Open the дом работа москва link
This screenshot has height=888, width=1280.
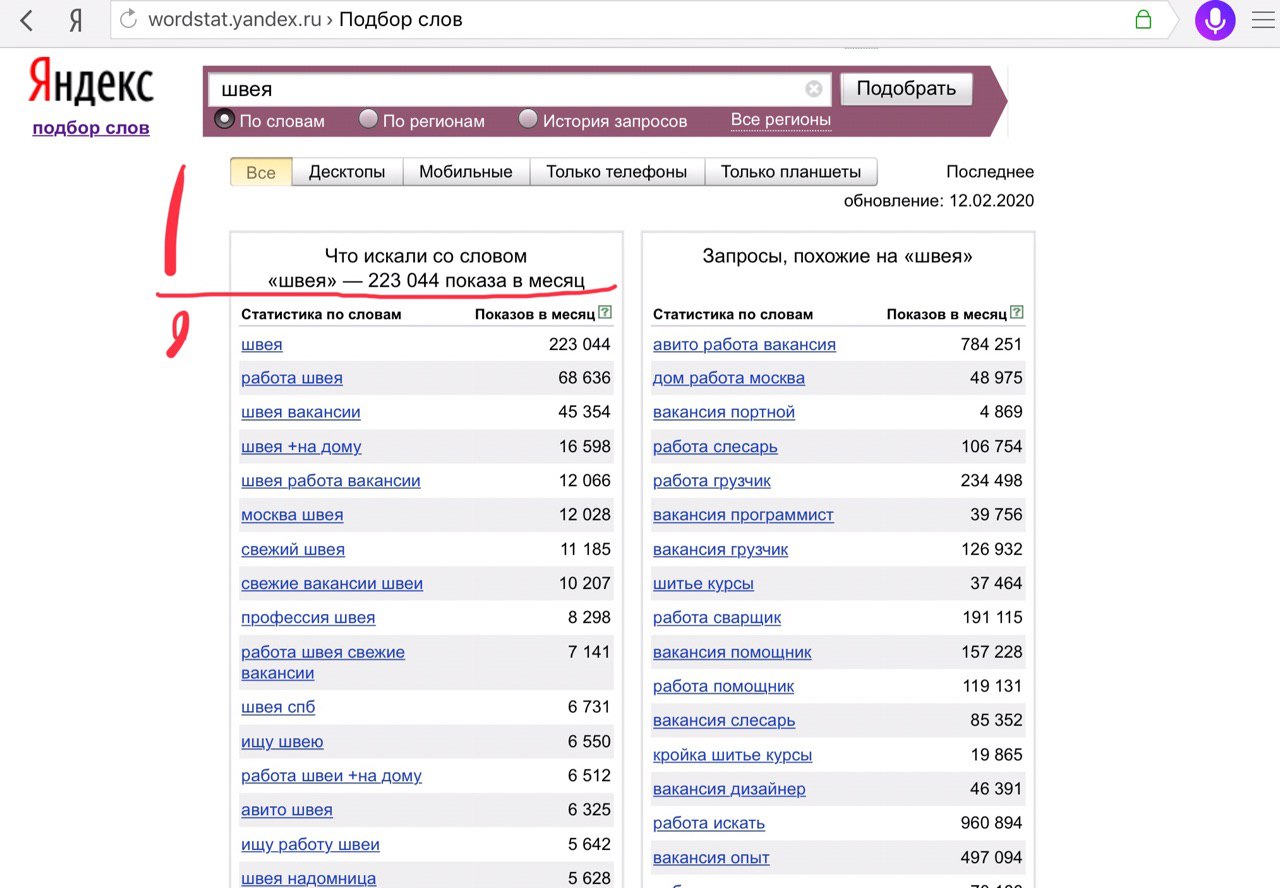[x=729, y=379]
